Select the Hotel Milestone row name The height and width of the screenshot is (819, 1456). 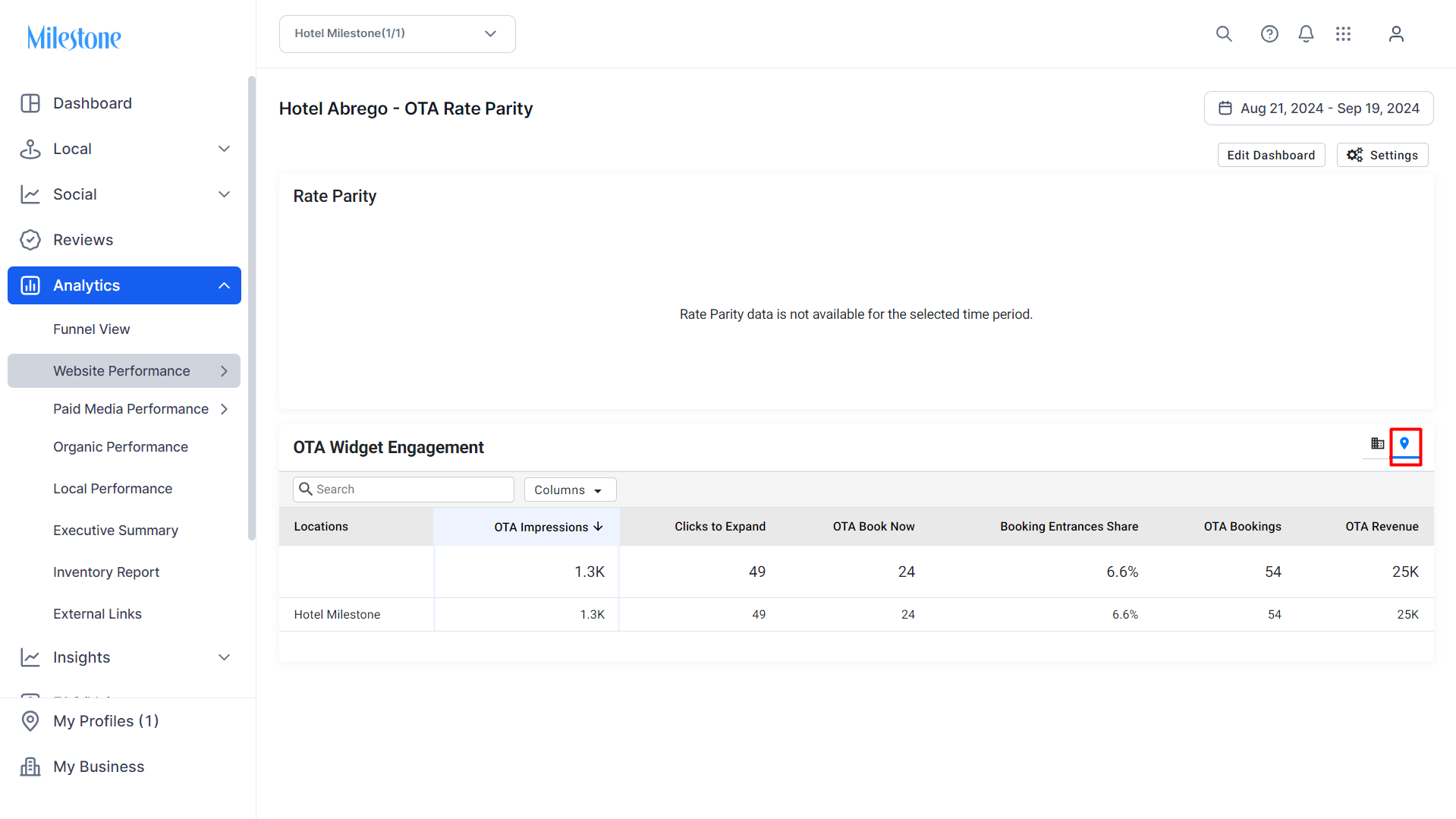(337, 615)
